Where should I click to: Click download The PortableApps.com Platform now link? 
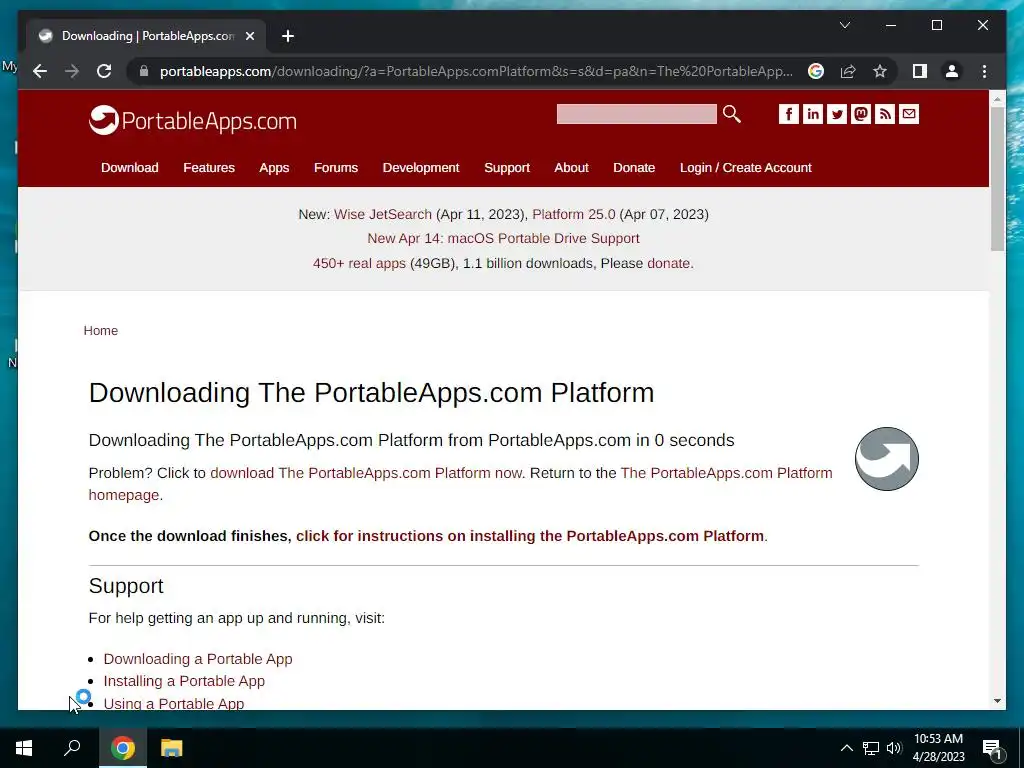pyautogui.click(x=366, y=473)
